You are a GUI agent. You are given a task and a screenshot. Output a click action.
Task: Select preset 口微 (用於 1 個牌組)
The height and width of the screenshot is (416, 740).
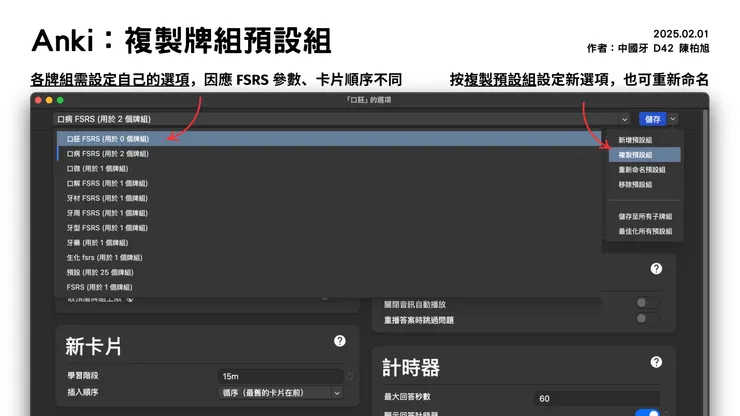329,169
